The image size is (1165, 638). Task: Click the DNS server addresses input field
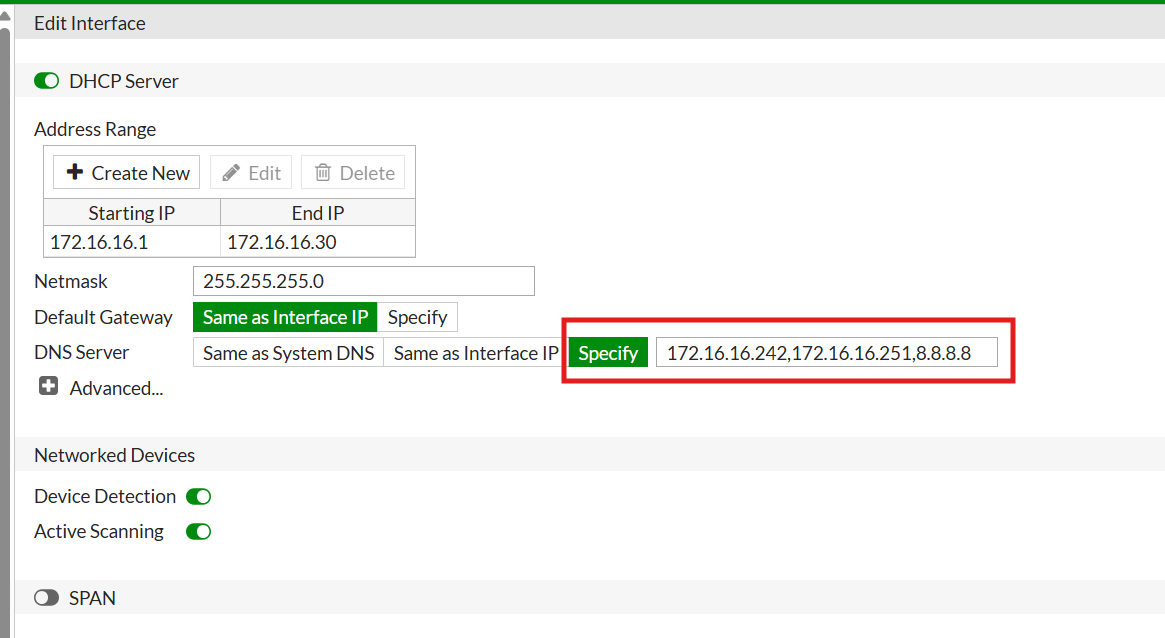click(x=826, y=353)
